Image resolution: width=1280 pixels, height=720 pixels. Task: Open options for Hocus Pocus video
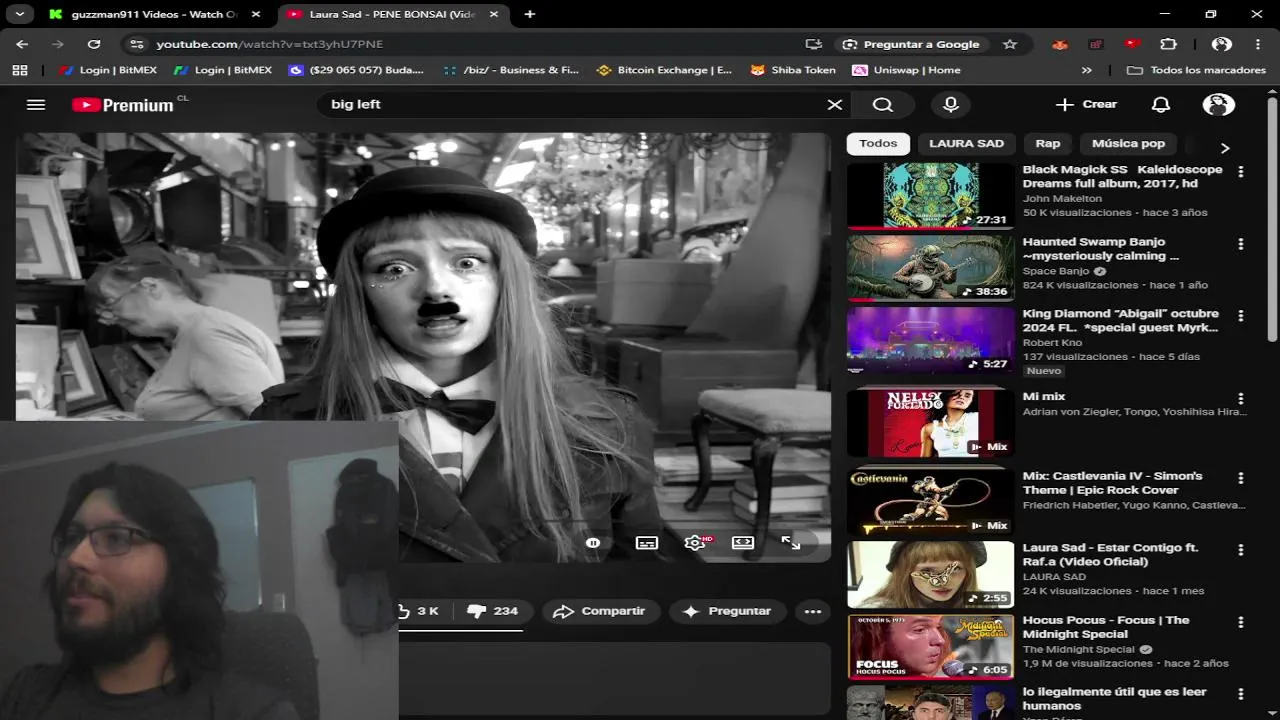point(1241,622)
